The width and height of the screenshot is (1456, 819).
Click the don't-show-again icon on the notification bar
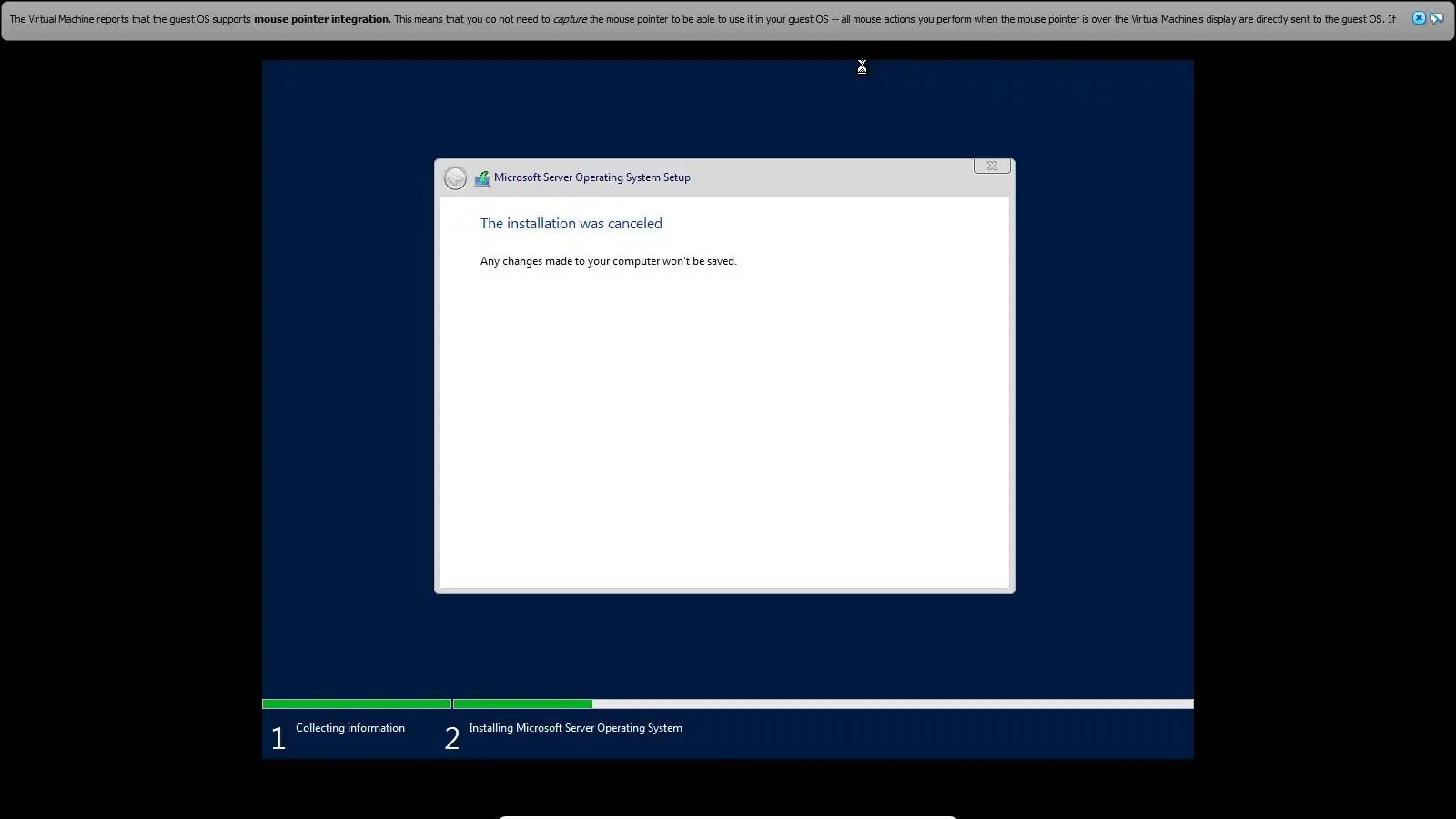[1437, 18]
